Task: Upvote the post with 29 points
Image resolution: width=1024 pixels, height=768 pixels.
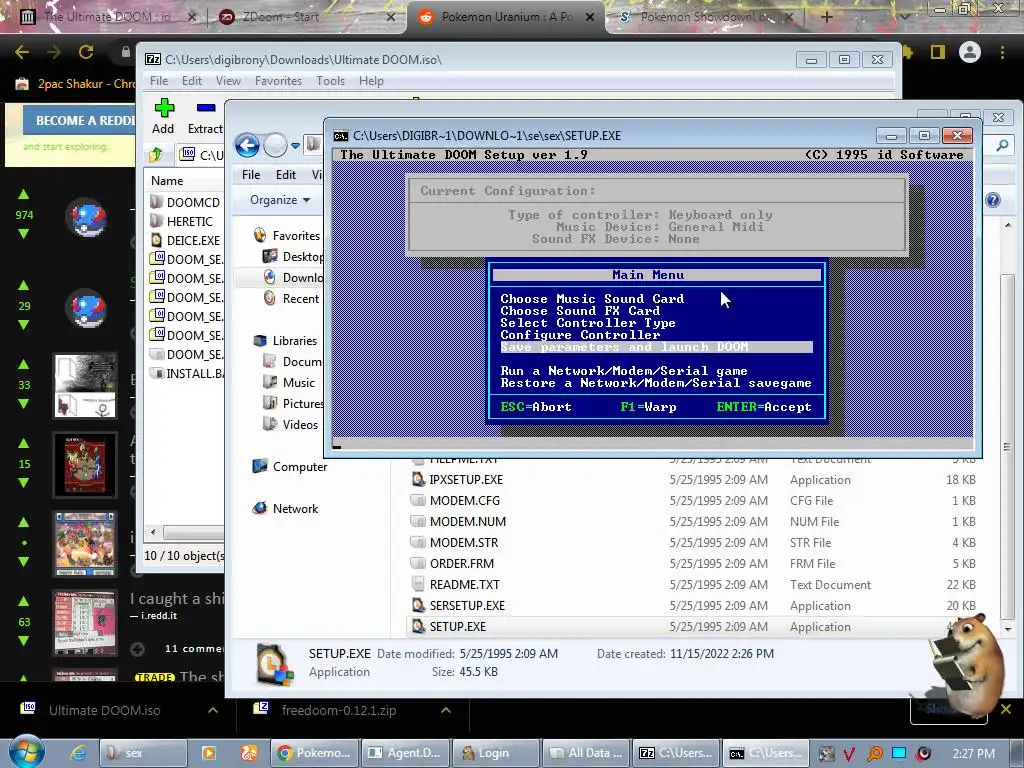Action: [x=24, y=285]
